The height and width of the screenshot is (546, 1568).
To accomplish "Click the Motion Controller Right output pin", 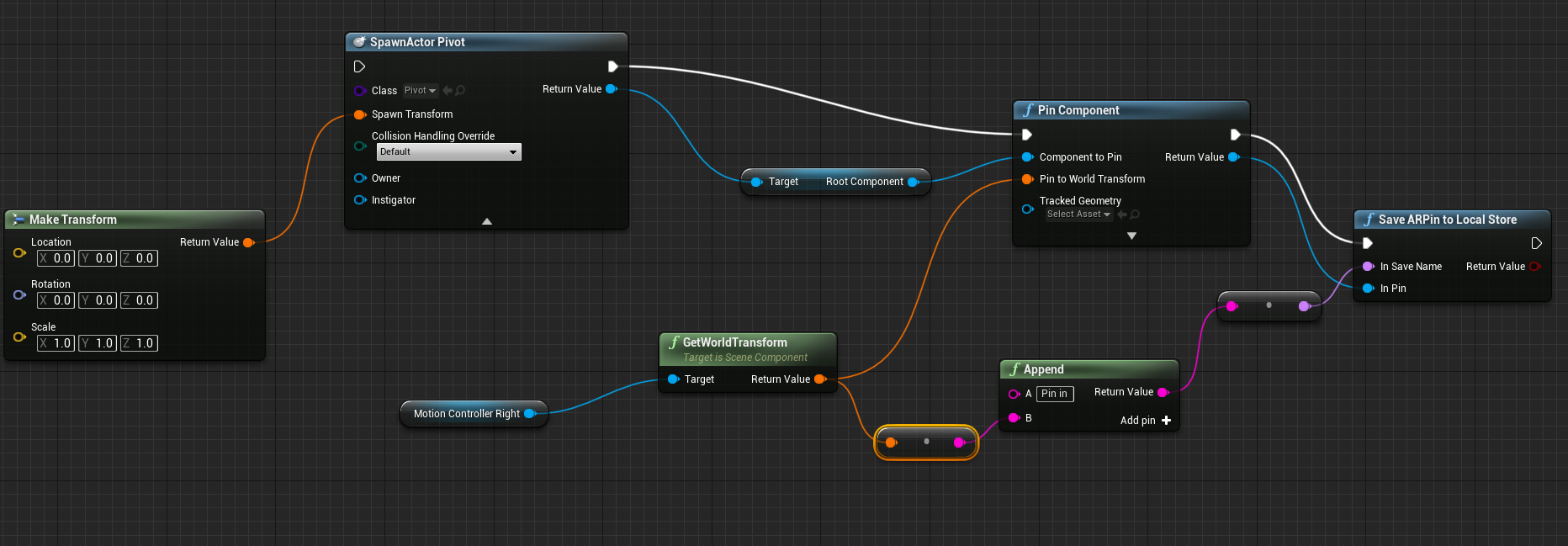I will click(x=530, y=414).
